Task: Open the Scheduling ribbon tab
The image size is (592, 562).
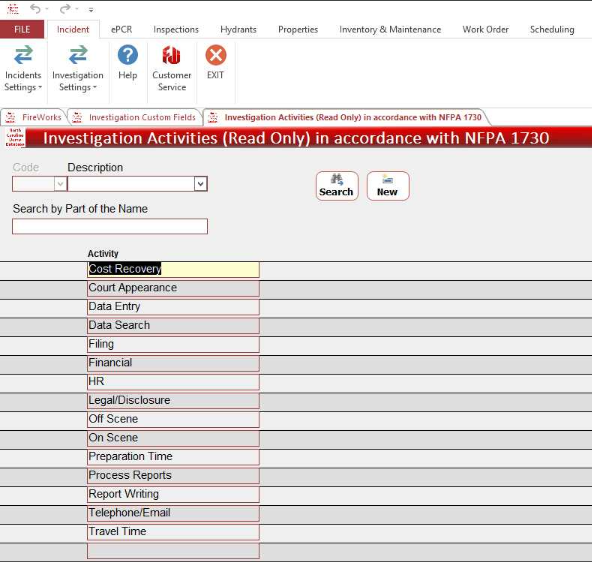Action: coord(552,29)
